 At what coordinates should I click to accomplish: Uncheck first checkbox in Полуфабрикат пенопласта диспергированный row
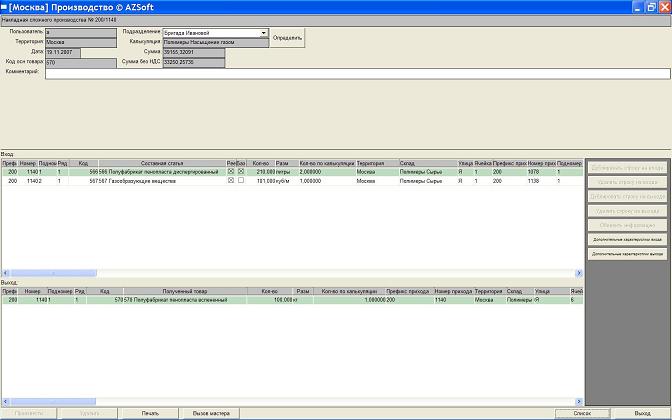231,172
